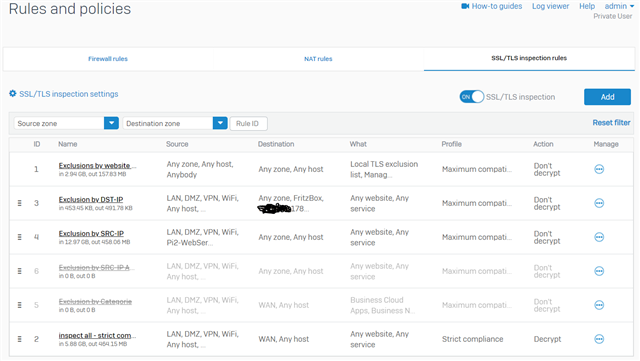This screenshot has width=640, height=361.
Task: Click the Strict compliance profile cell
Action: pos(473,339)
